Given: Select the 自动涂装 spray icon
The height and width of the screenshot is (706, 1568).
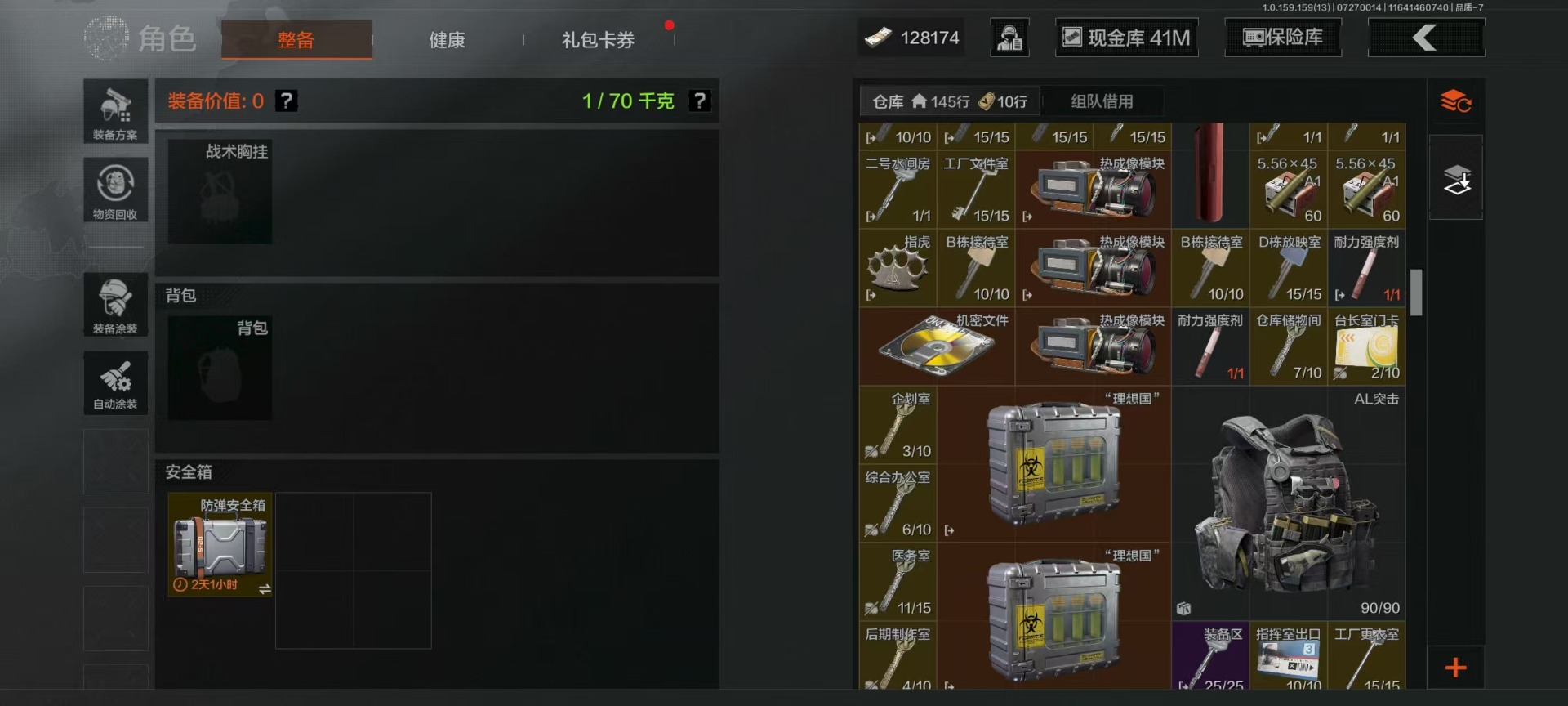Looking at the screenshot, I should pyautogui.click(x=115, y=382).
